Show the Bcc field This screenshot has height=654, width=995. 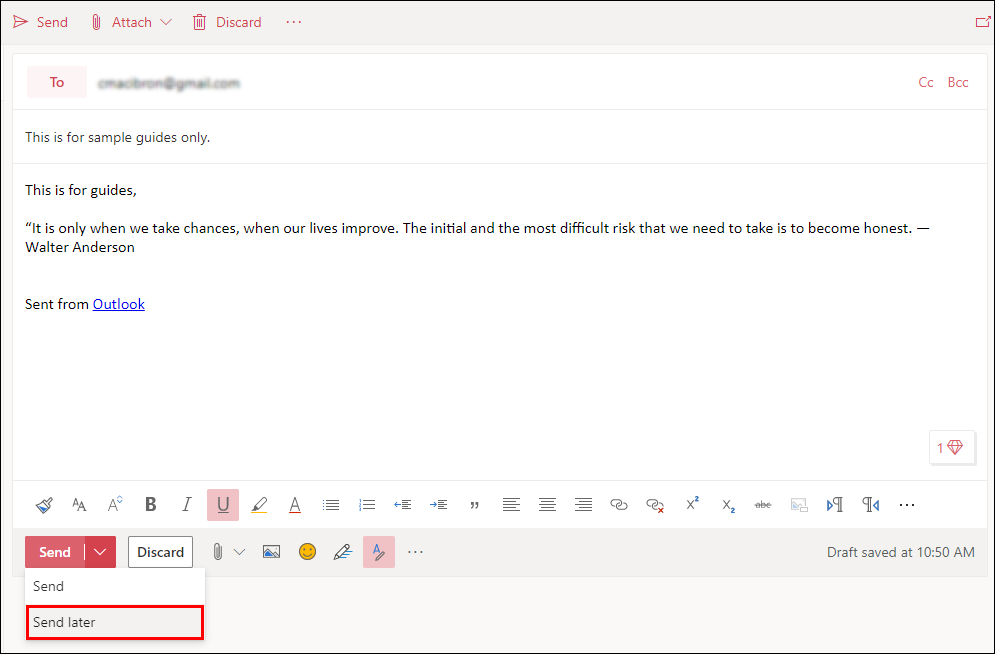pyautogui.click(x=958, y=82)
